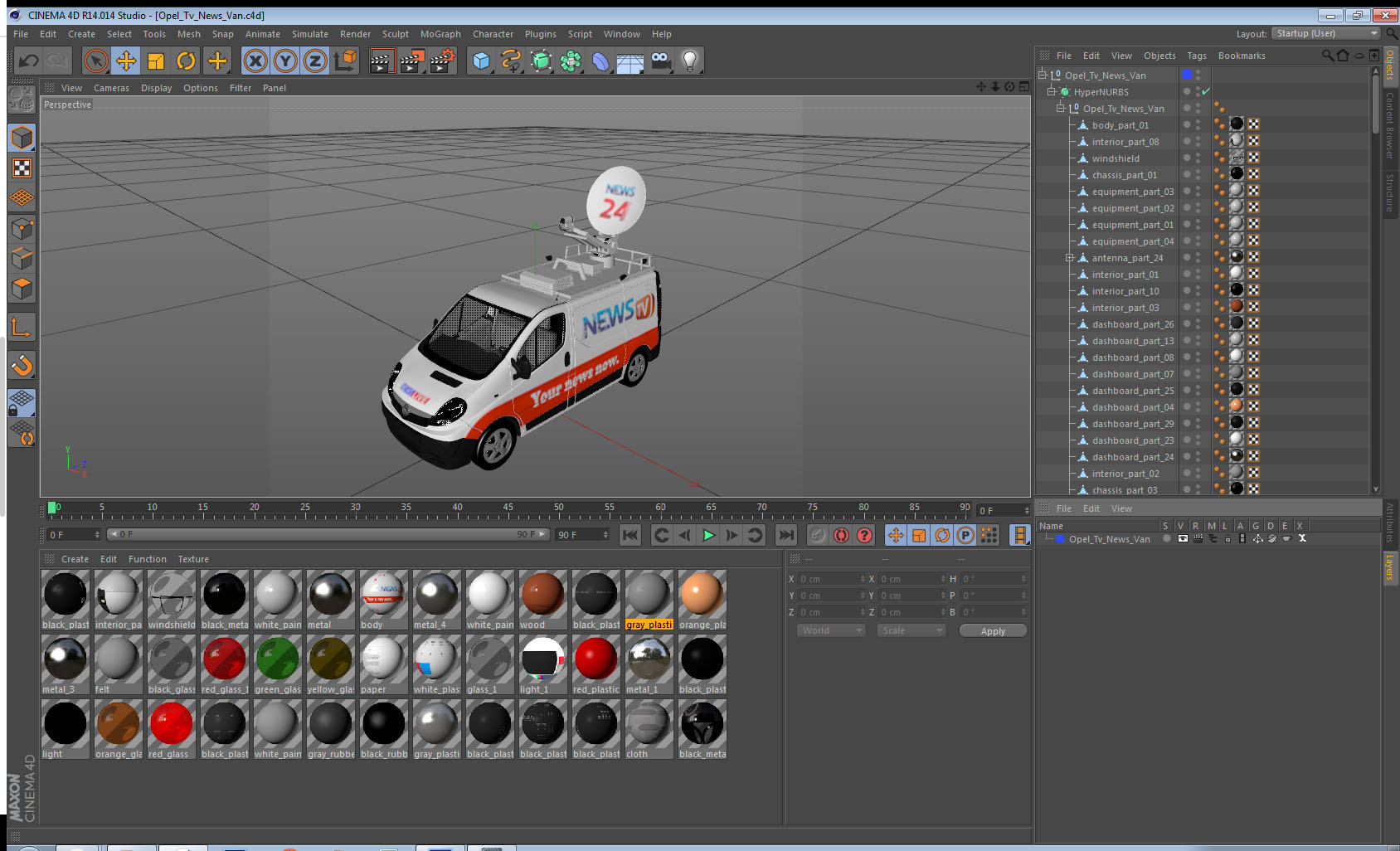Activate the Move tool in top toolbar

(126, 61)
